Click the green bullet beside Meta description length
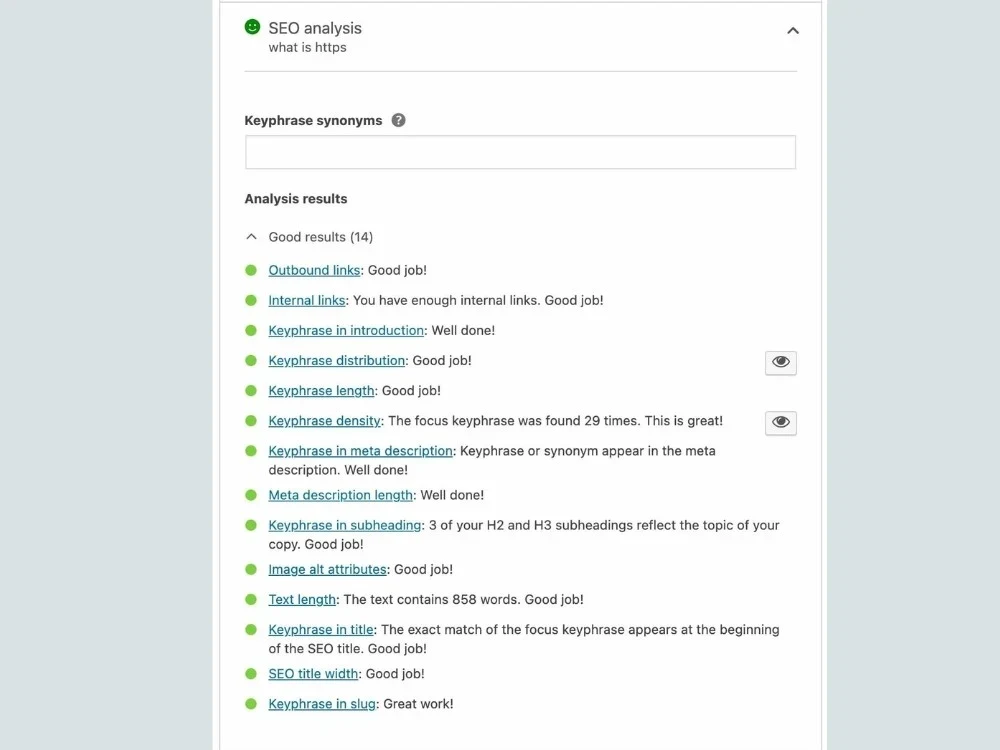The width and height of the screenshot is (1000, 750). tap(251, 495)
